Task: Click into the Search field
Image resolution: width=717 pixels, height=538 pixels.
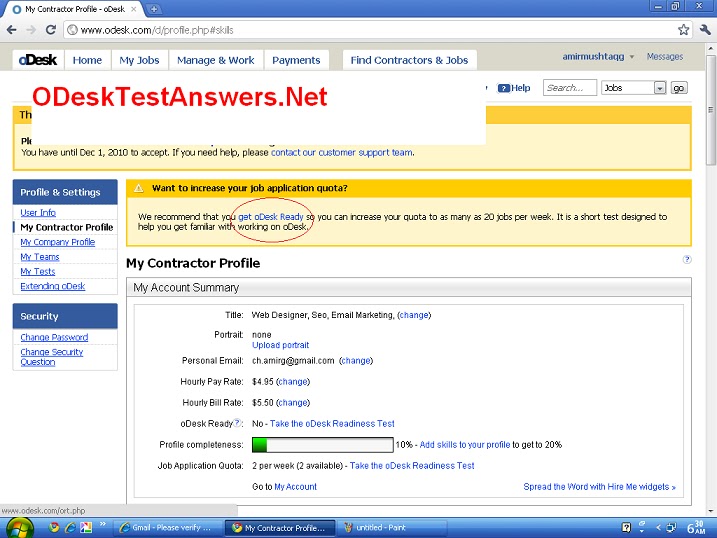Action: pyautogui.click(x=569, y=88)
